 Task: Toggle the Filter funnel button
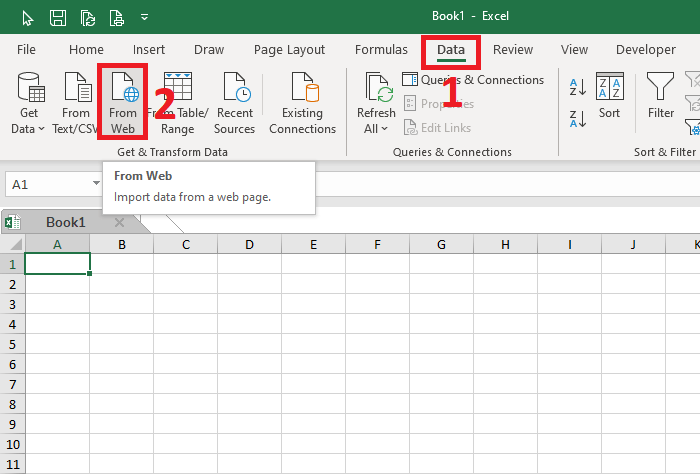click(x=661, y=96)
